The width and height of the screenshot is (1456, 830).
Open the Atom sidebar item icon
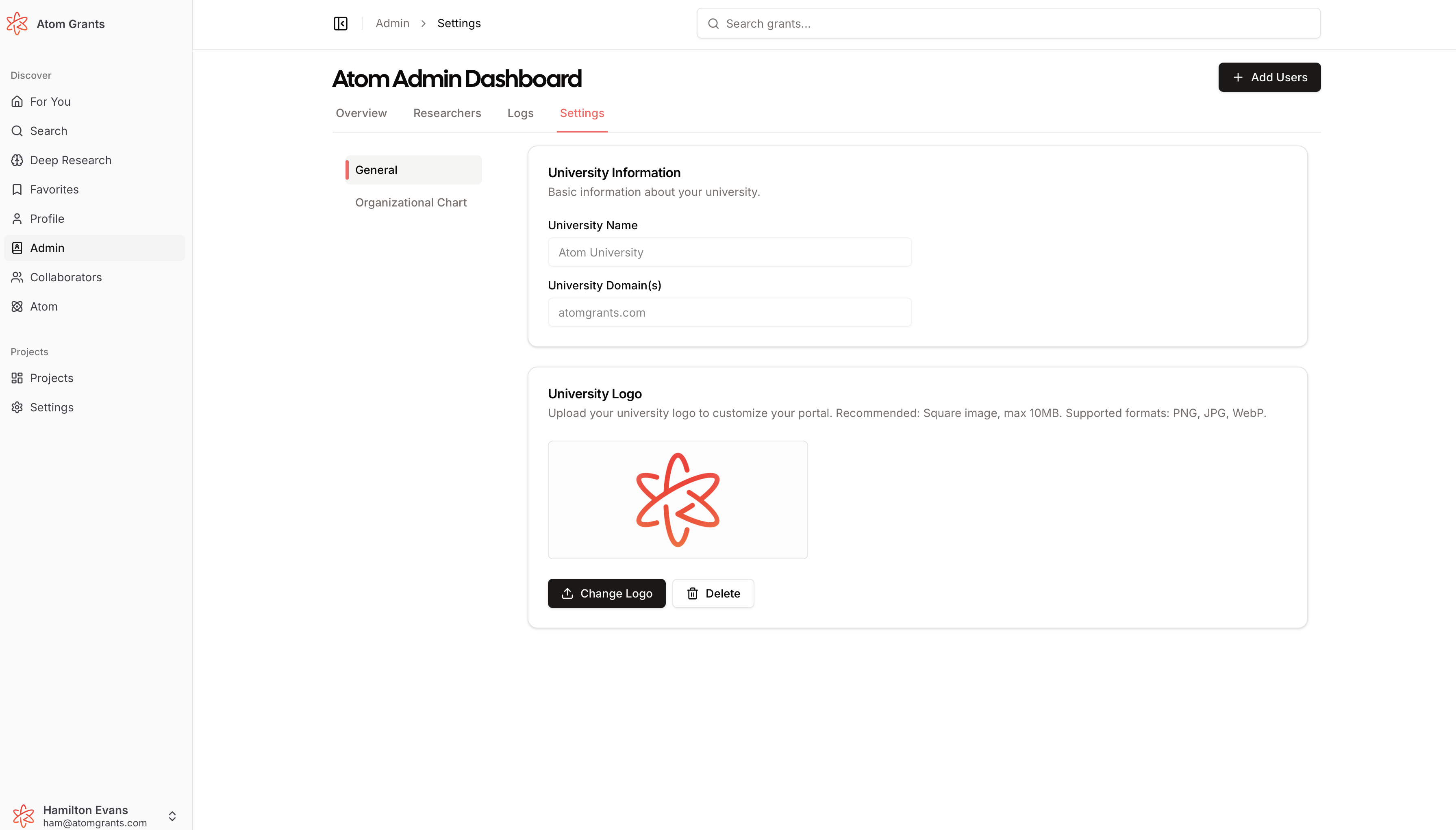pyautogui.click(x=17, y=307)
